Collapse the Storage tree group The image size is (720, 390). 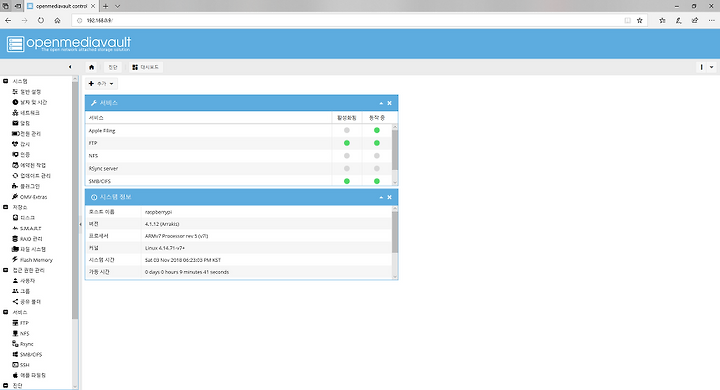click(x=6, y=207)
